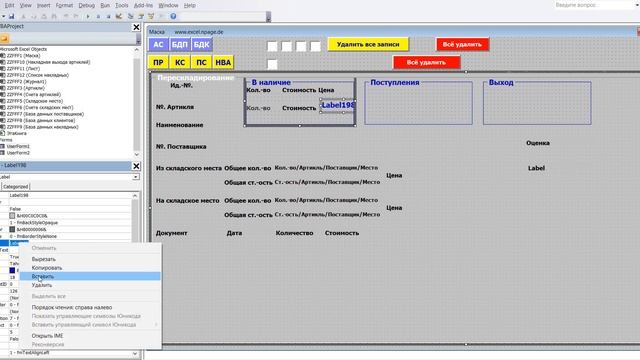Click the blue АС button on the form
The image size is (640, 360).
[x=158, y=44]
